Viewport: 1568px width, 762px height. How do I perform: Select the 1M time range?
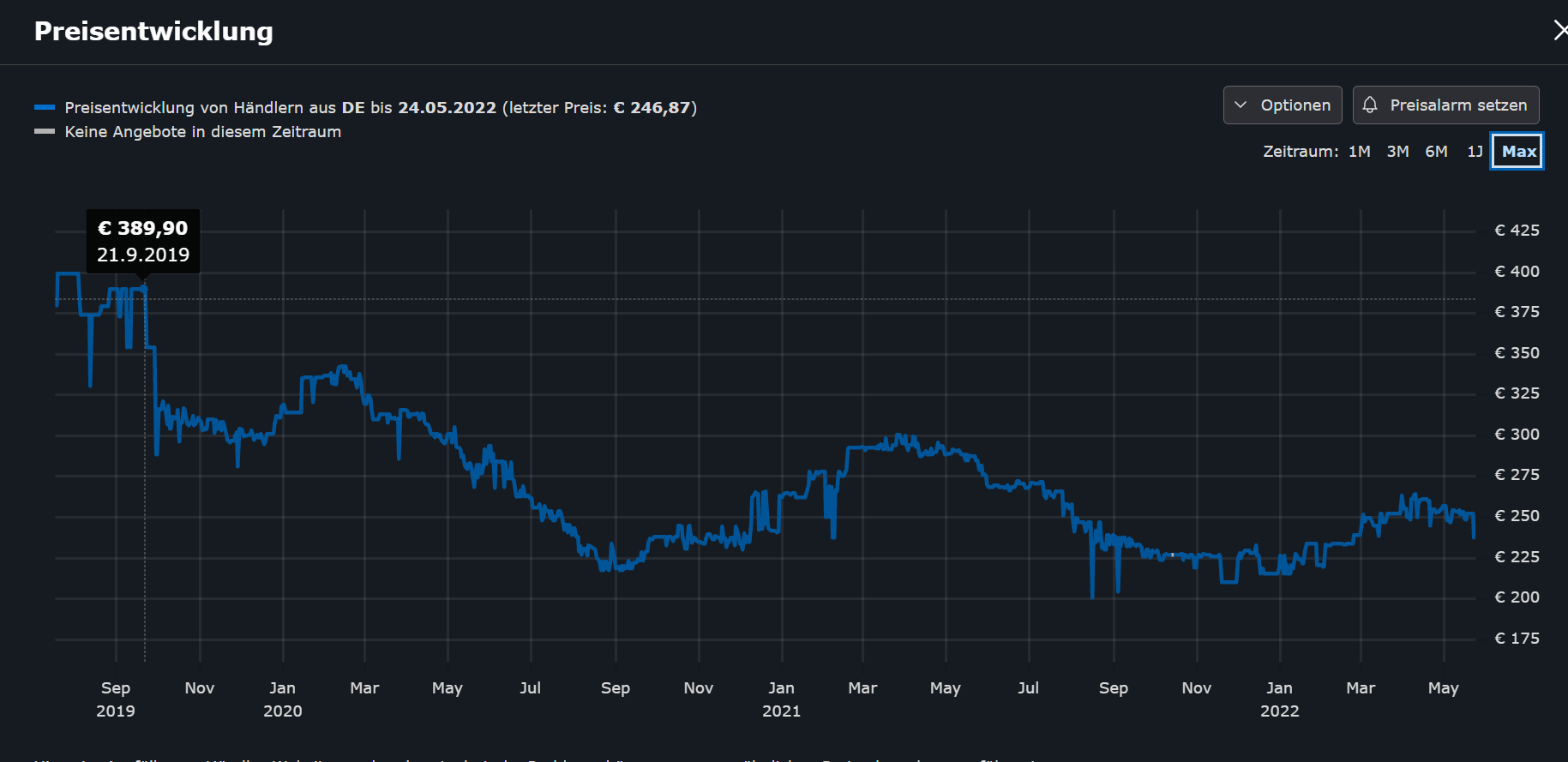1360,152
